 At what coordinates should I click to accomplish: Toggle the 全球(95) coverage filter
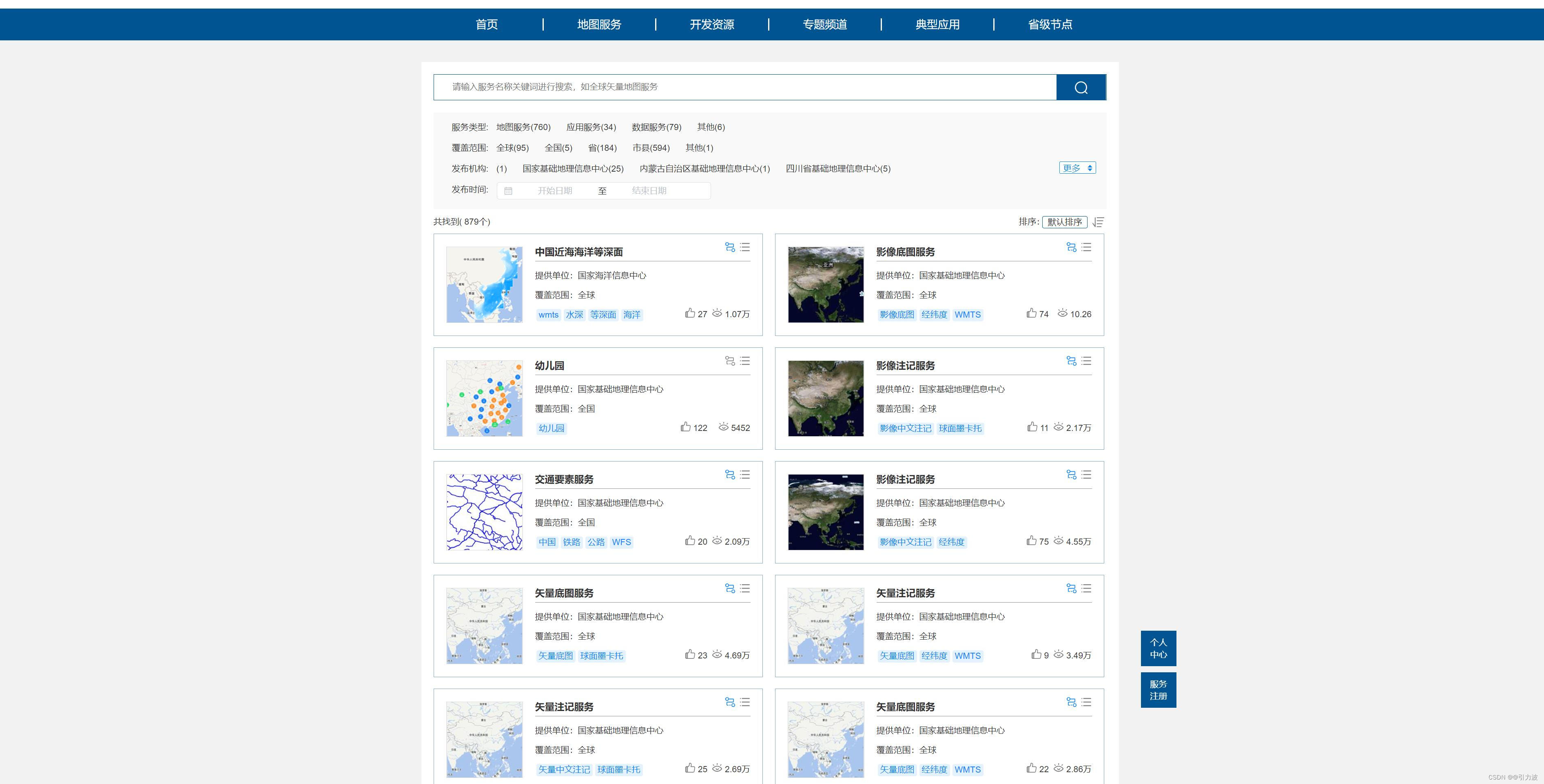click(x=513, y=148)
